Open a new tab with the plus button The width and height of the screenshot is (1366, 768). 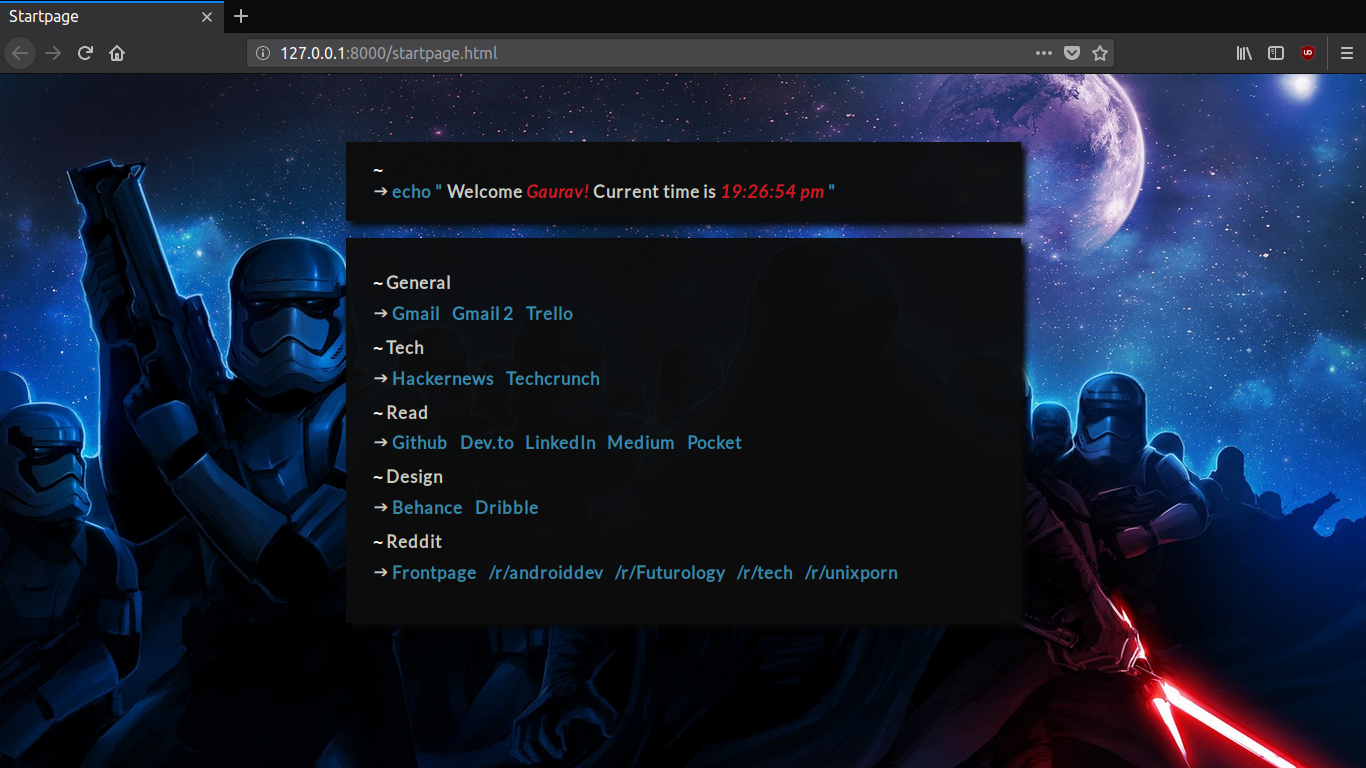[x=241, y=16]
